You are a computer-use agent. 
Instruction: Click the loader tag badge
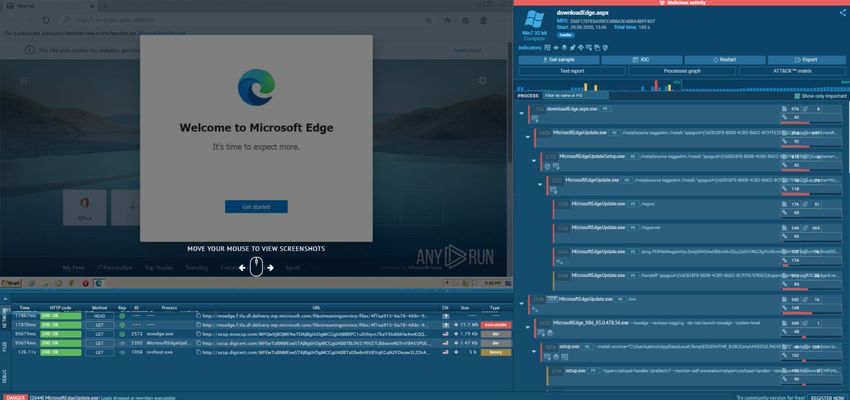point(566,35)
